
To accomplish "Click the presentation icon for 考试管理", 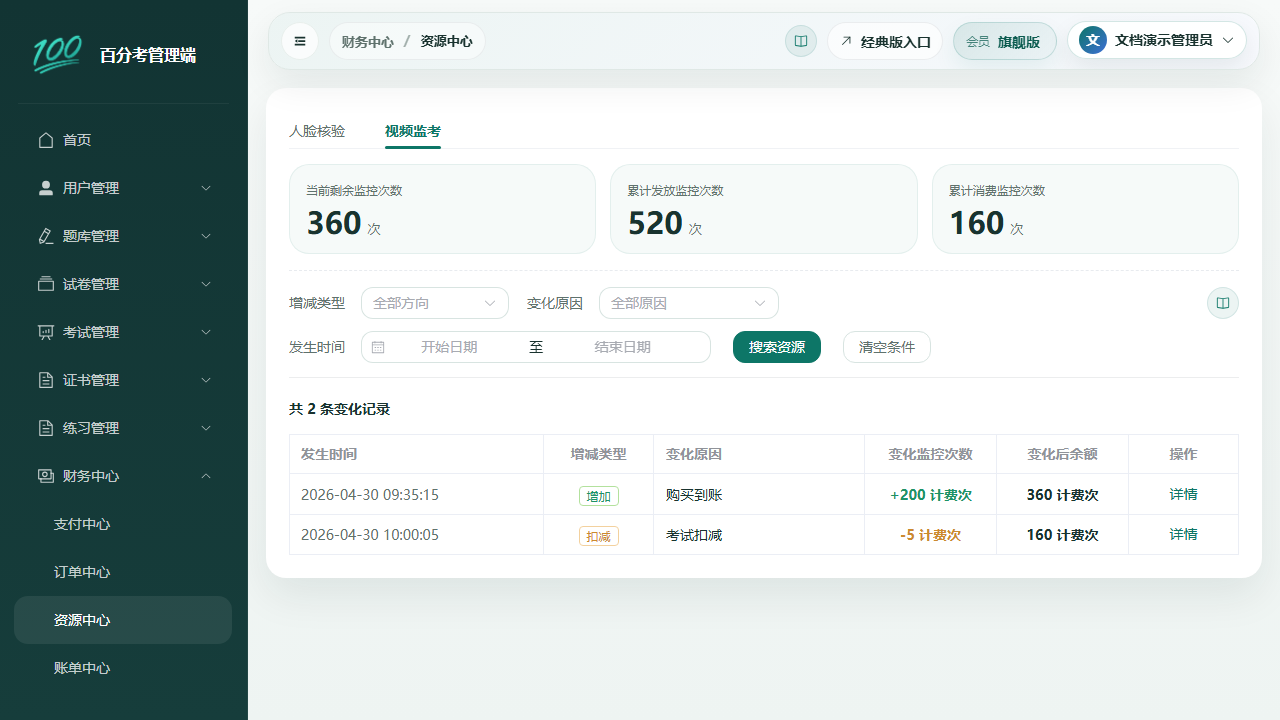I will [x=45, y=332].
